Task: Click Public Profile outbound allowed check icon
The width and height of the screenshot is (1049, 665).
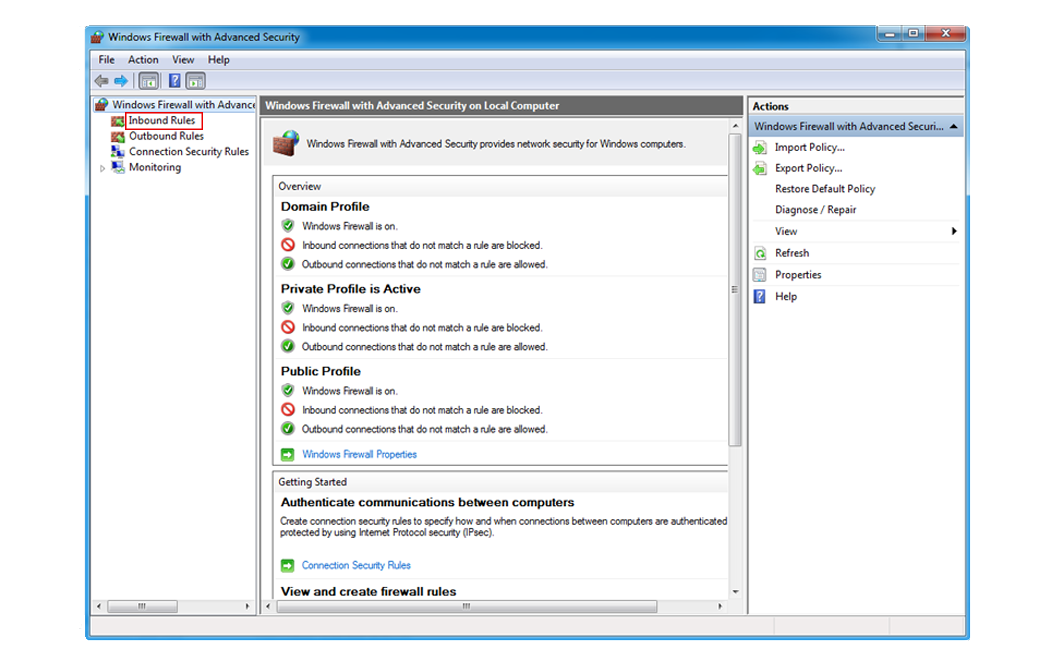Action: point(288,428)
